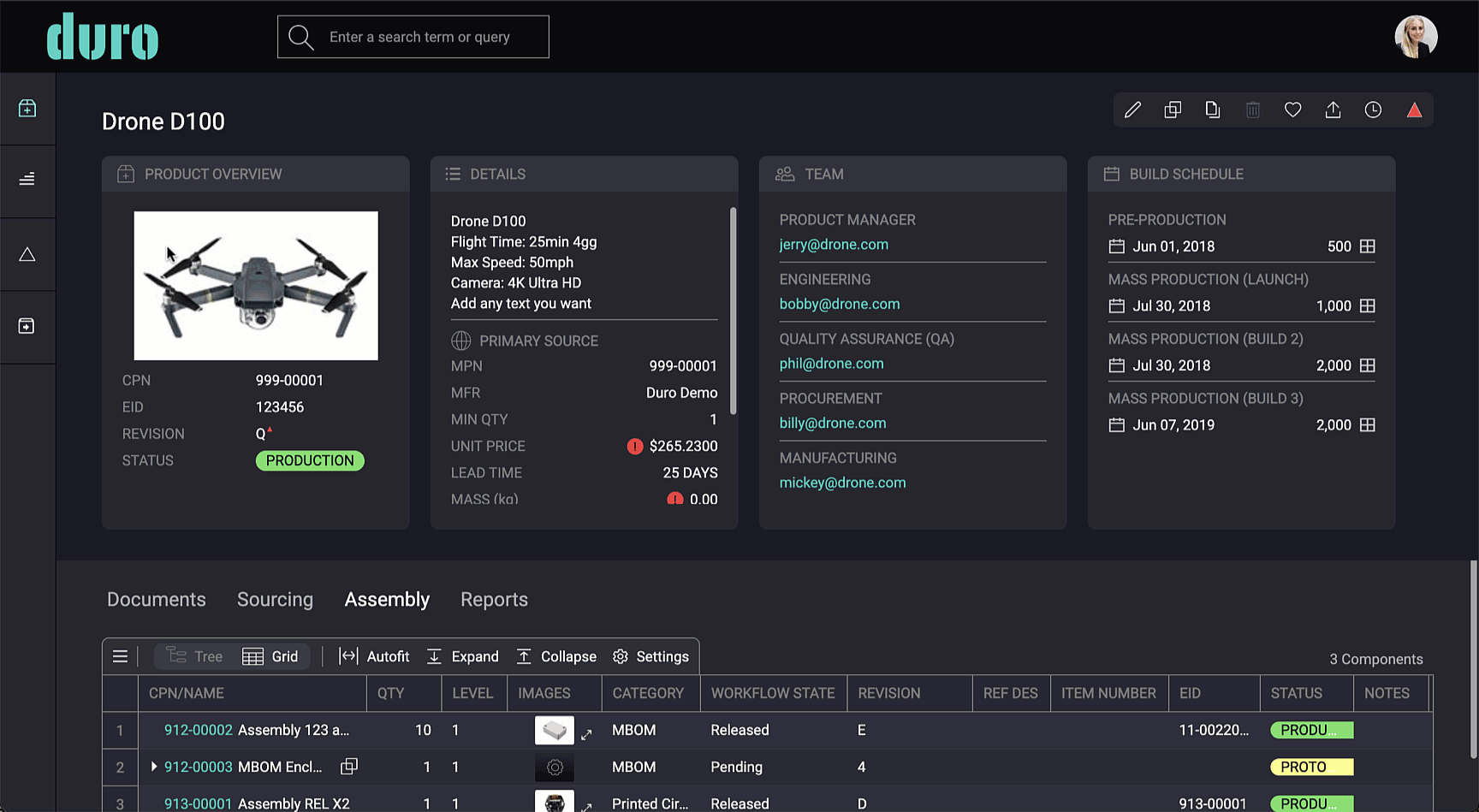Open the revision history clock icon

point(1373,110)
